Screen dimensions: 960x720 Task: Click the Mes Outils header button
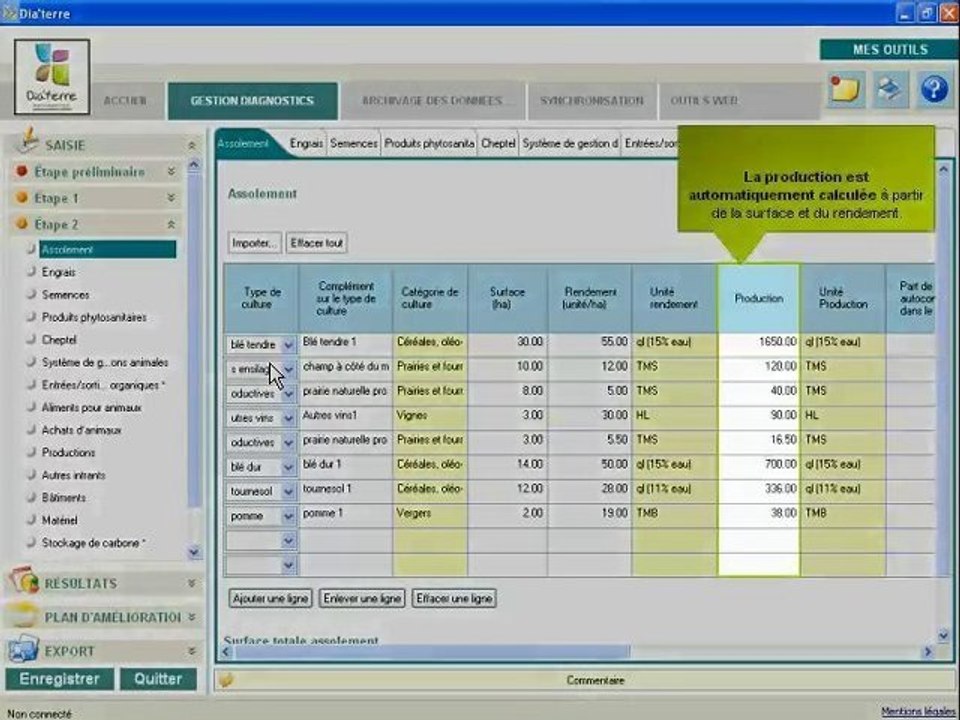coord(890,50)
